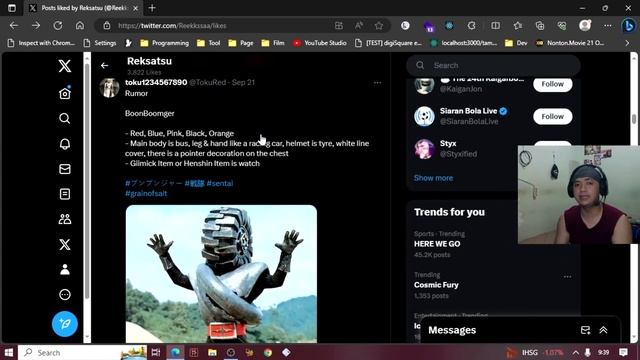The width and height of the screenshot is (640, 360).
Task: Open HERE WE GO trend
Action: click(x=437, y=244)
